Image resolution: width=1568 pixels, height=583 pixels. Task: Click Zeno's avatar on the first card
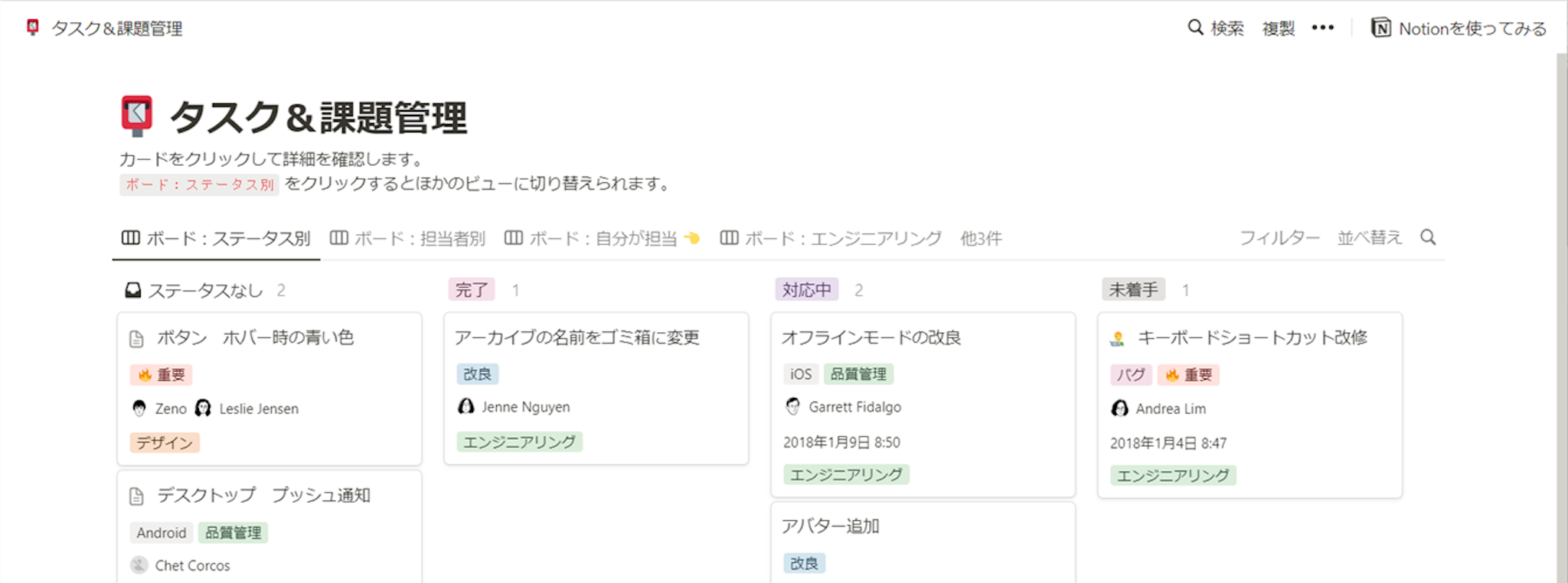pyautogui.click(x=139, y=409)
